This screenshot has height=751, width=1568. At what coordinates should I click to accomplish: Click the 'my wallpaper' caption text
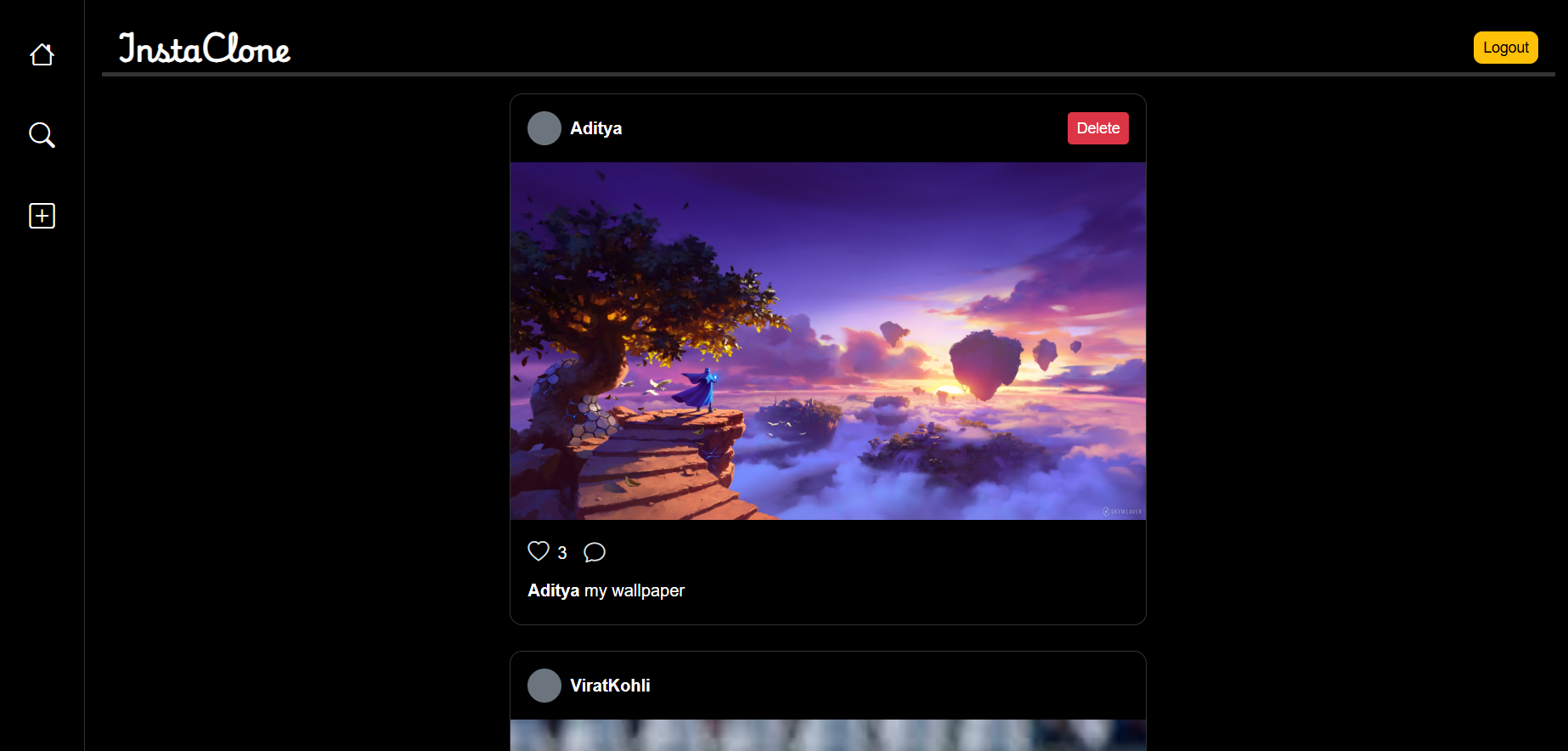[x=635, y=590]
